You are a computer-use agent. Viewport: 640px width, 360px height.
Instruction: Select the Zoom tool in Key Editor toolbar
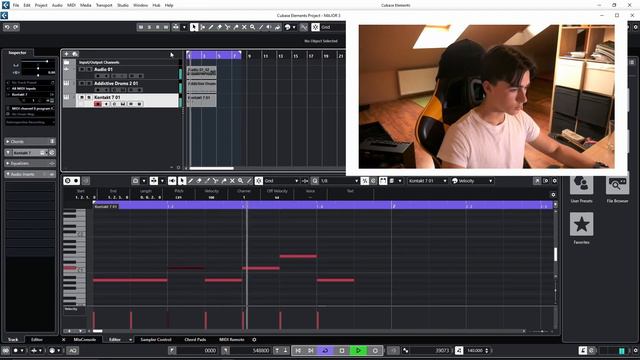[x=240, y=181]
